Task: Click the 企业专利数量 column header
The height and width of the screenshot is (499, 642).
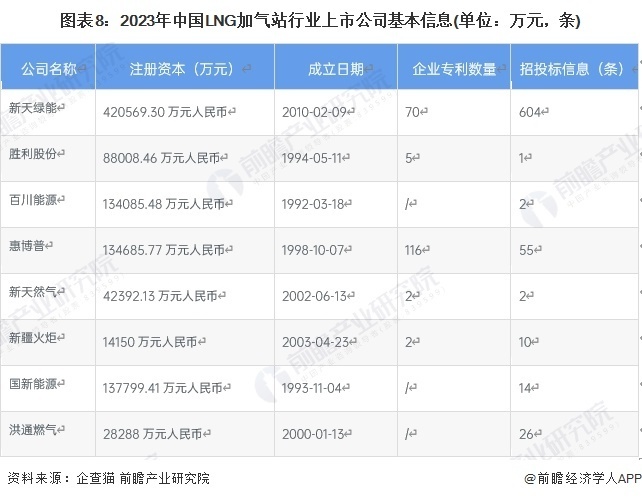Action: [454, 69]
